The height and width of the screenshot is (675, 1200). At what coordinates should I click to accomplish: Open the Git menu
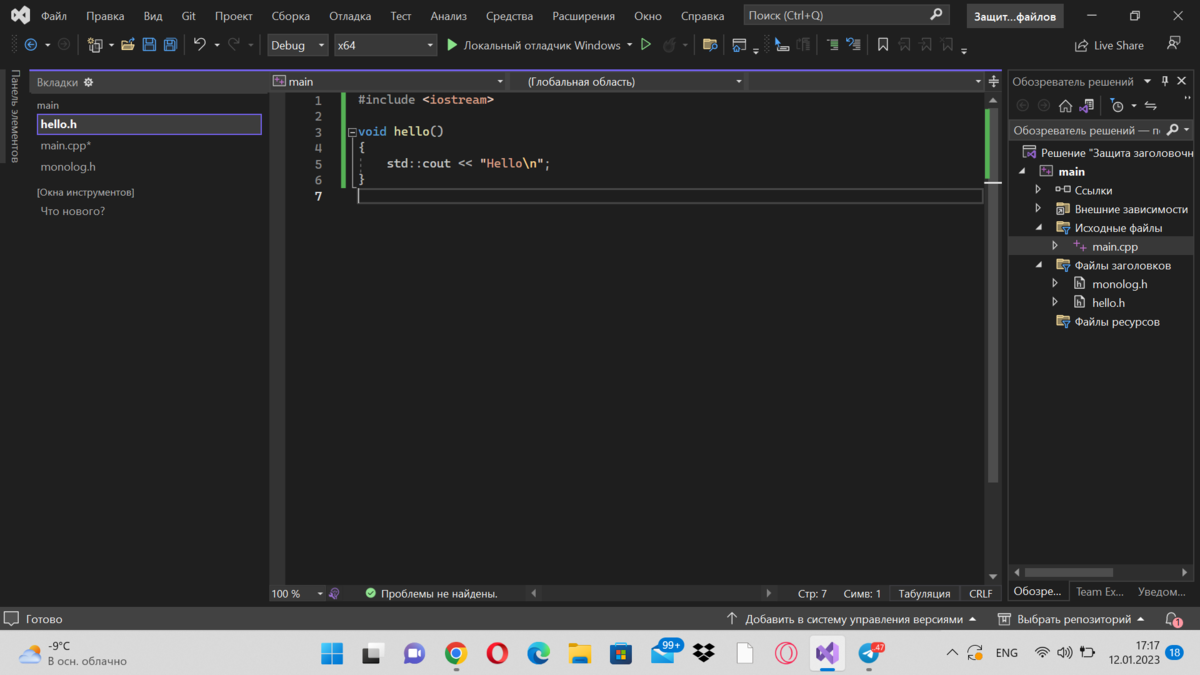tap(189, 16)
